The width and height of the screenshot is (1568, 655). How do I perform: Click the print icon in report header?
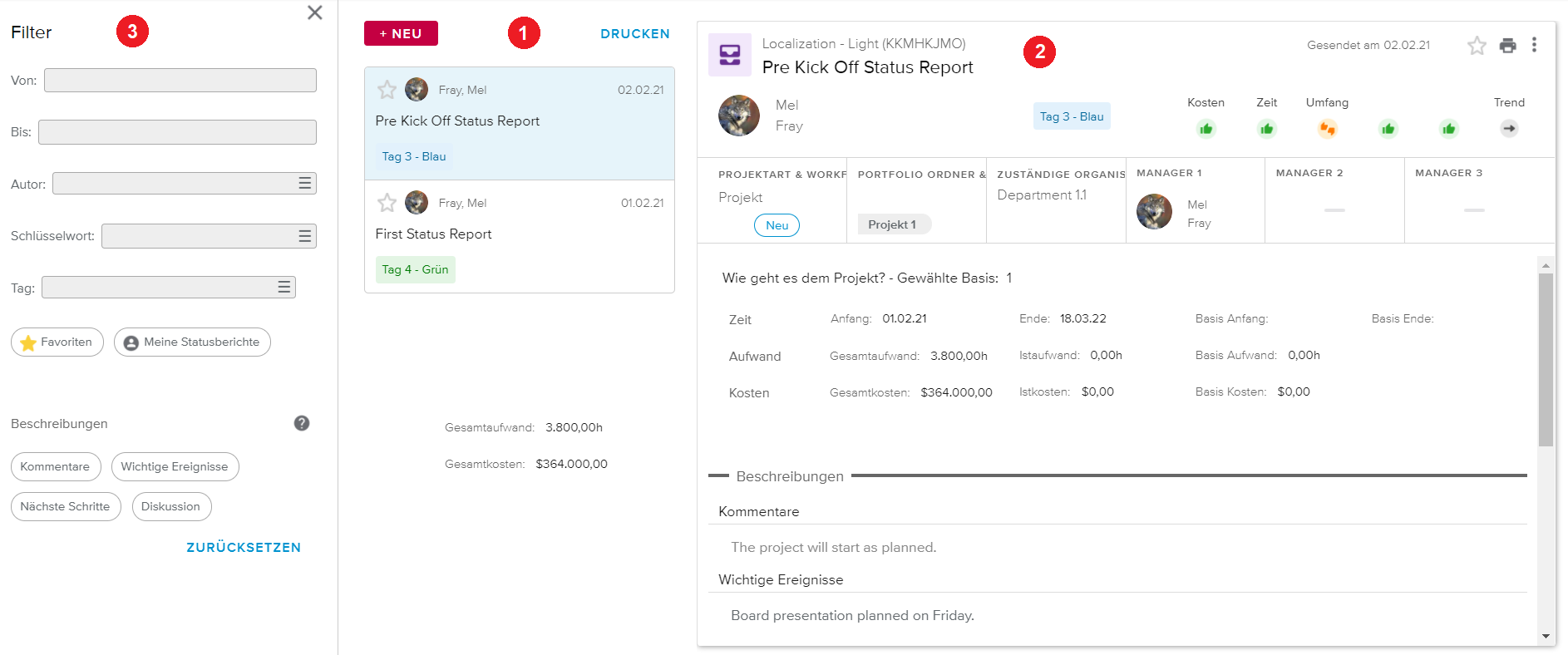(x=1507, y=46)
